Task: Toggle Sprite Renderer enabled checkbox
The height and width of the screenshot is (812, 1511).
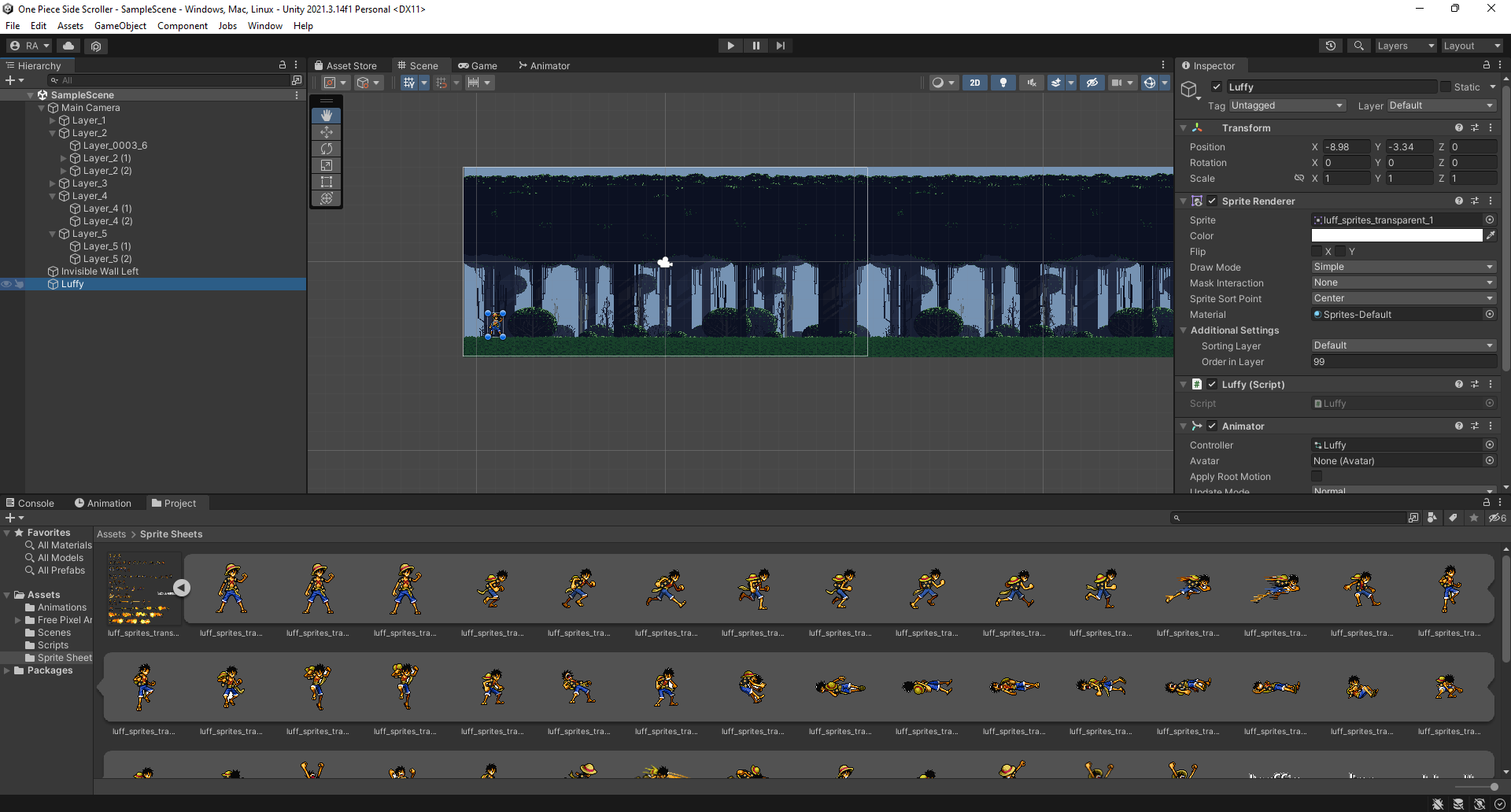Action: point(1212,201)
